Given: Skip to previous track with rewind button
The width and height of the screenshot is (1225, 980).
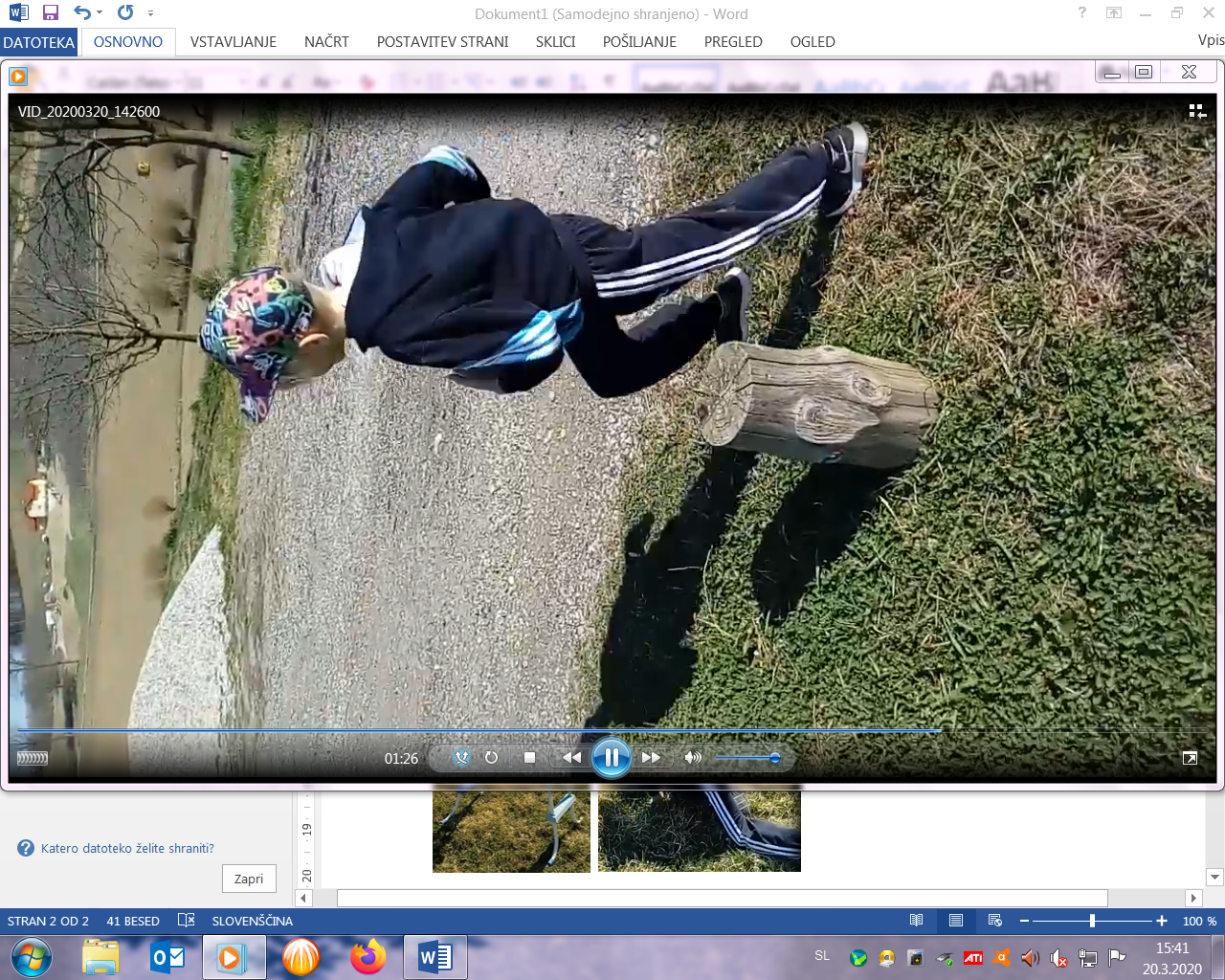Looking at the screenshot, I should coord(571,758).
